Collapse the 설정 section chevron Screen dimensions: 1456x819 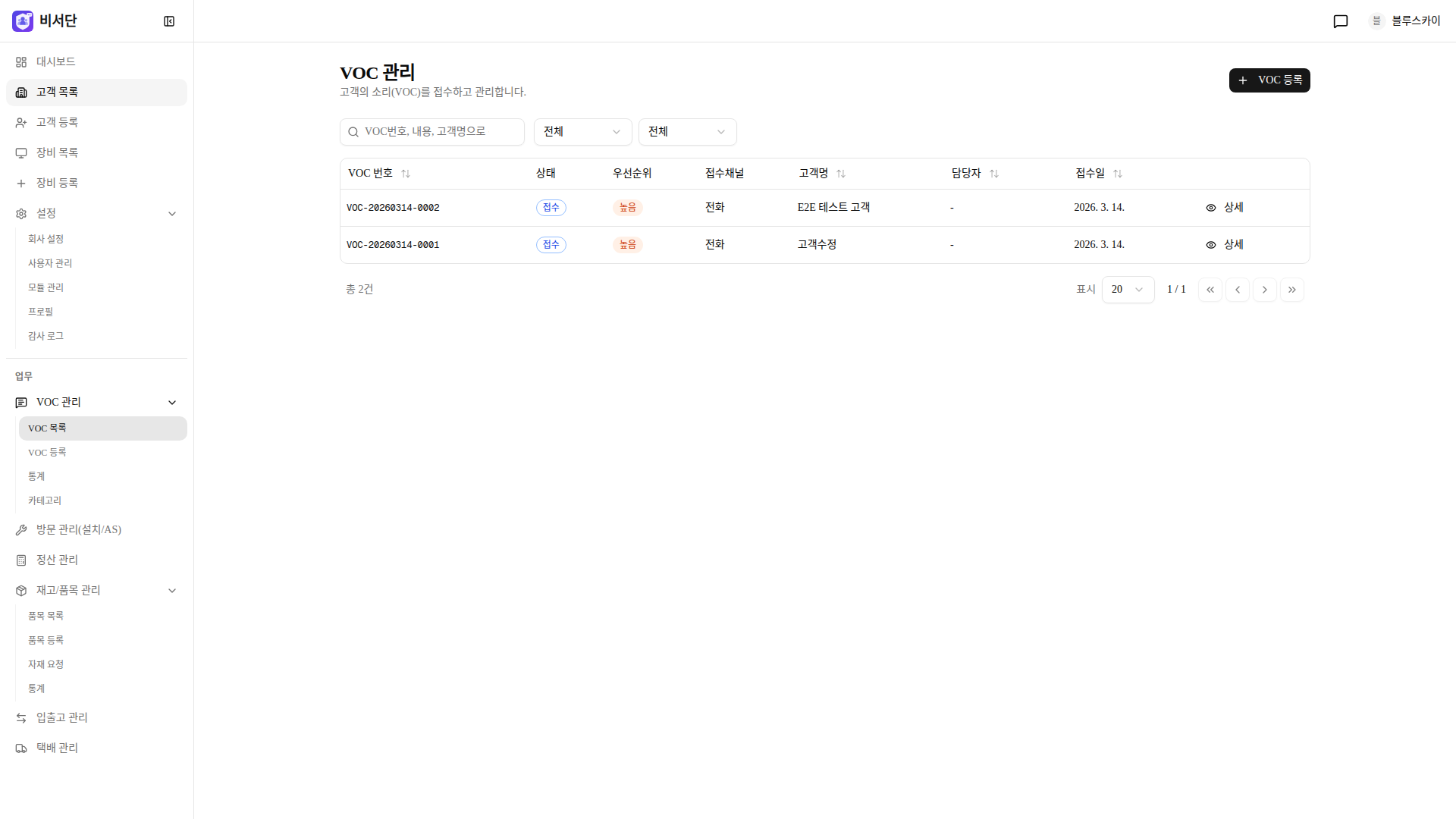tap(172, 214)
